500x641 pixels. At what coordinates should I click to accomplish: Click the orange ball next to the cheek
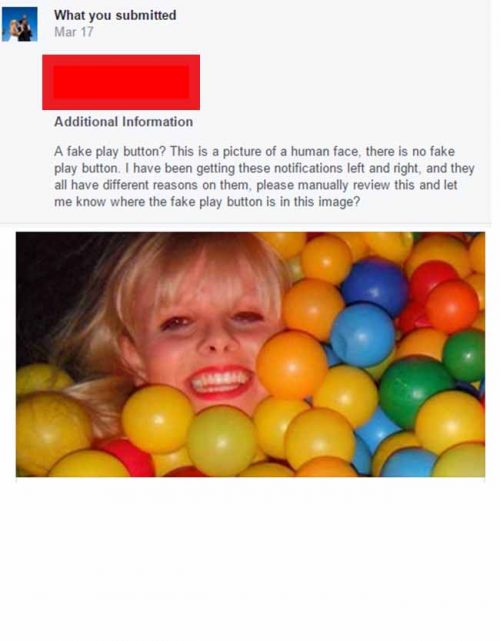(292, 364)
